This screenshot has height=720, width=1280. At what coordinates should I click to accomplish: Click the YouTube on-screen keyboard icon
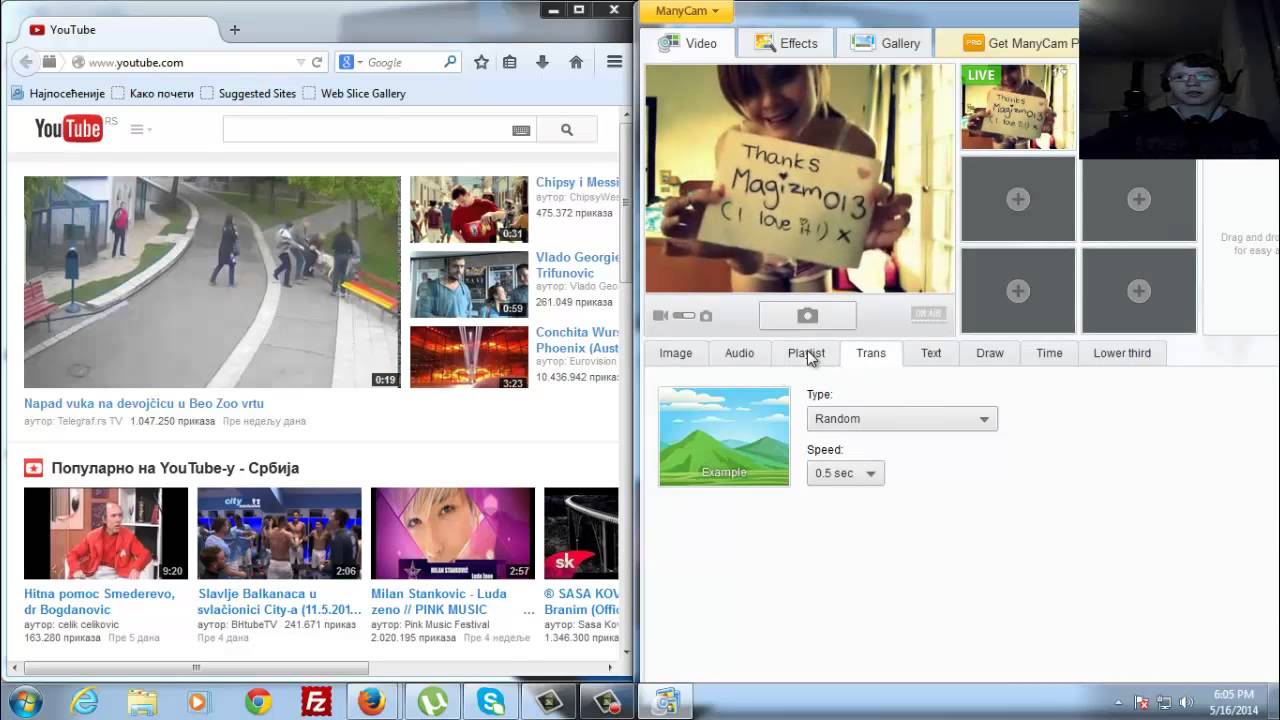(x=521, y=130)
